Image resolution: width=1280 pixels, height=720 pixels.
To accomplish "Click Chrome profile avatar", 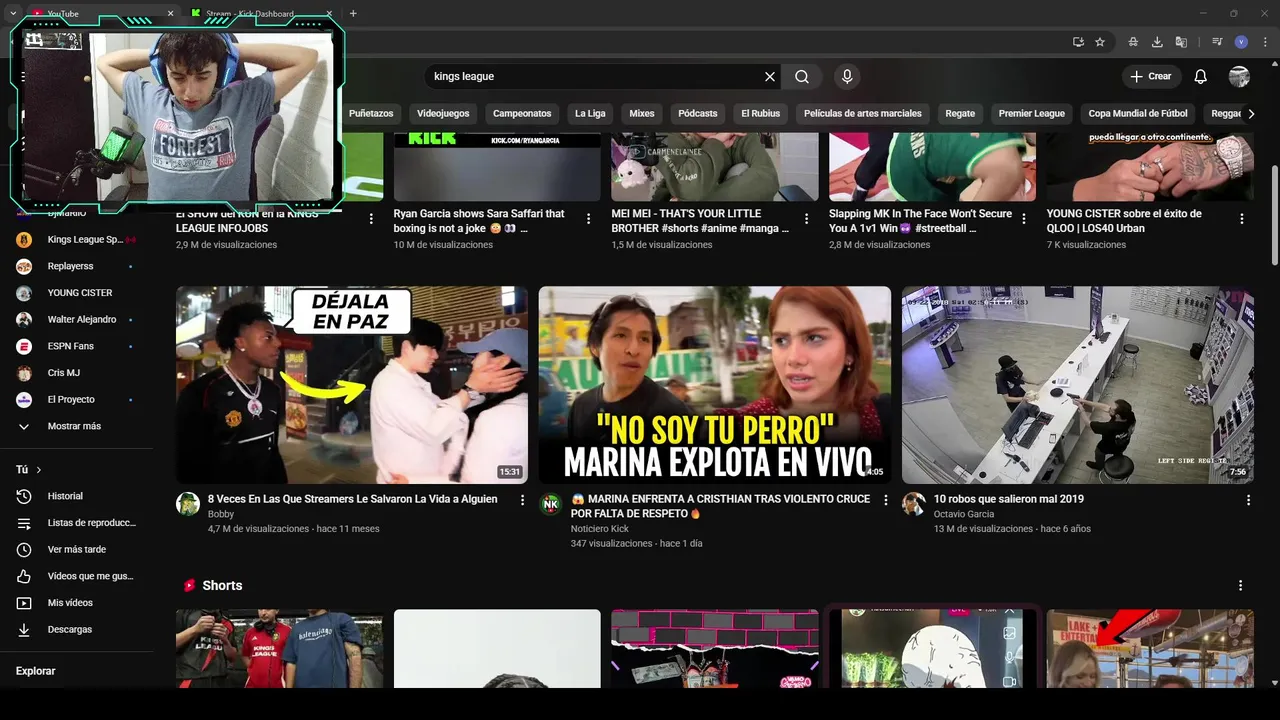I will (x=1241, y=42).
